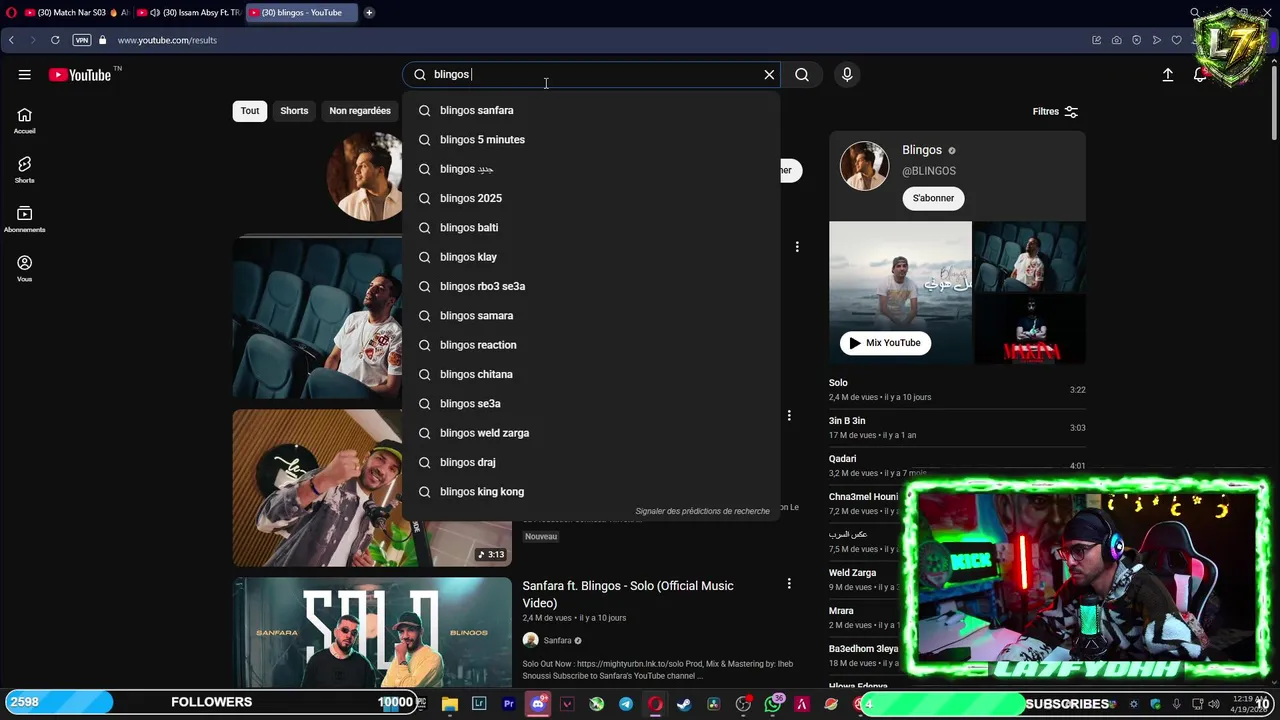Pick suggestion blingos 5 minutes
1280x720 pixels.
[x=591, y=140]
